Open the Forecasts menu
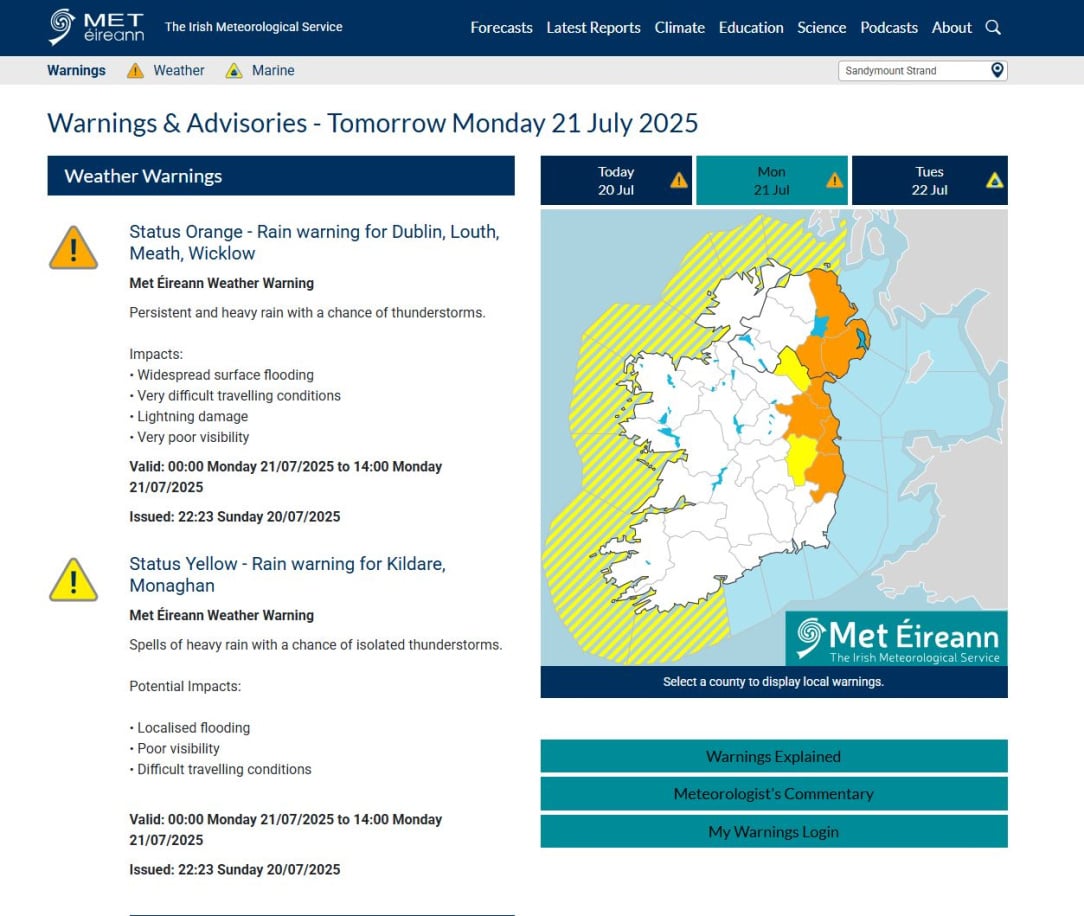The image size is (1084, 916). pos(501,28)
